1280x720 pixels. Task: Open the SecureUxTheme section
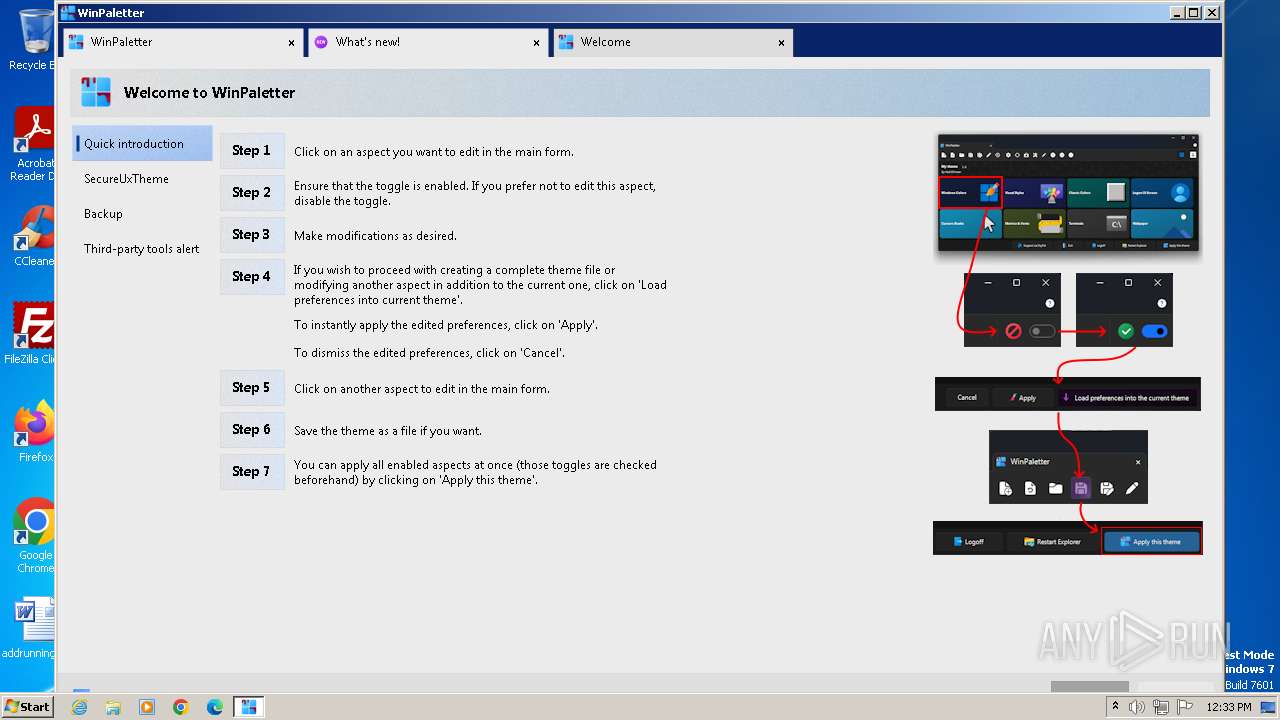click(142, 179)
